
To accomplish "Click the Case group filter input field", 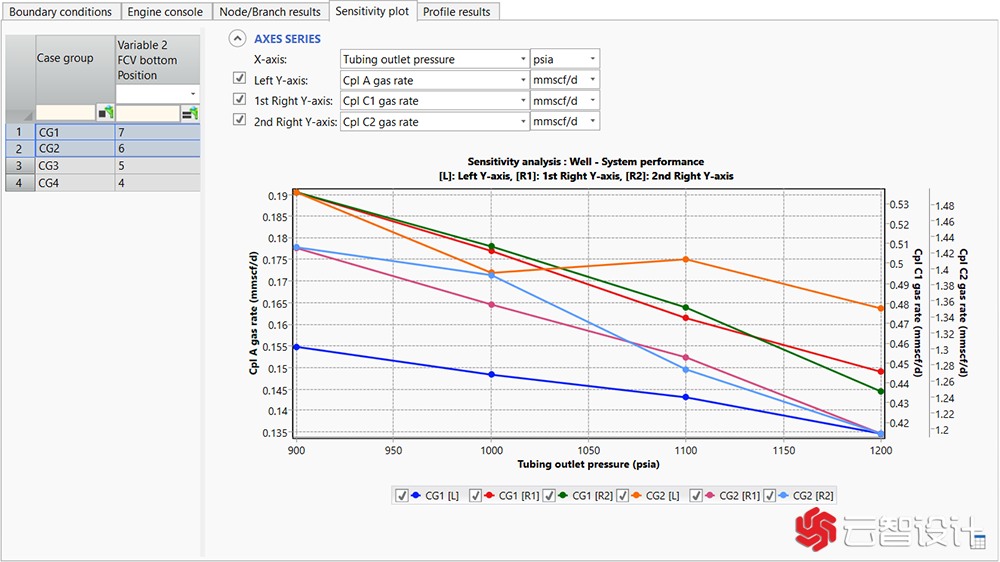I will click(66, 113).
